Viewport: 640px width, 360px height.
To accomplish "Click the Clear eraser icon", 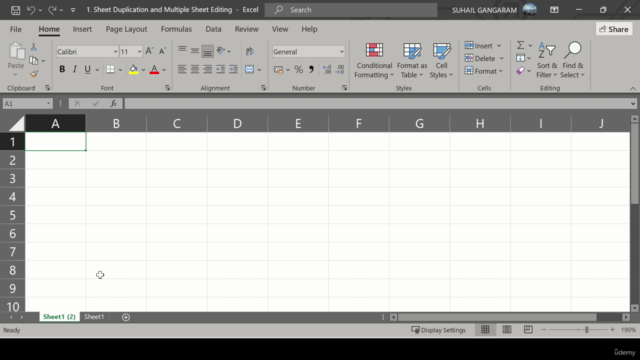I will point(520,71).
